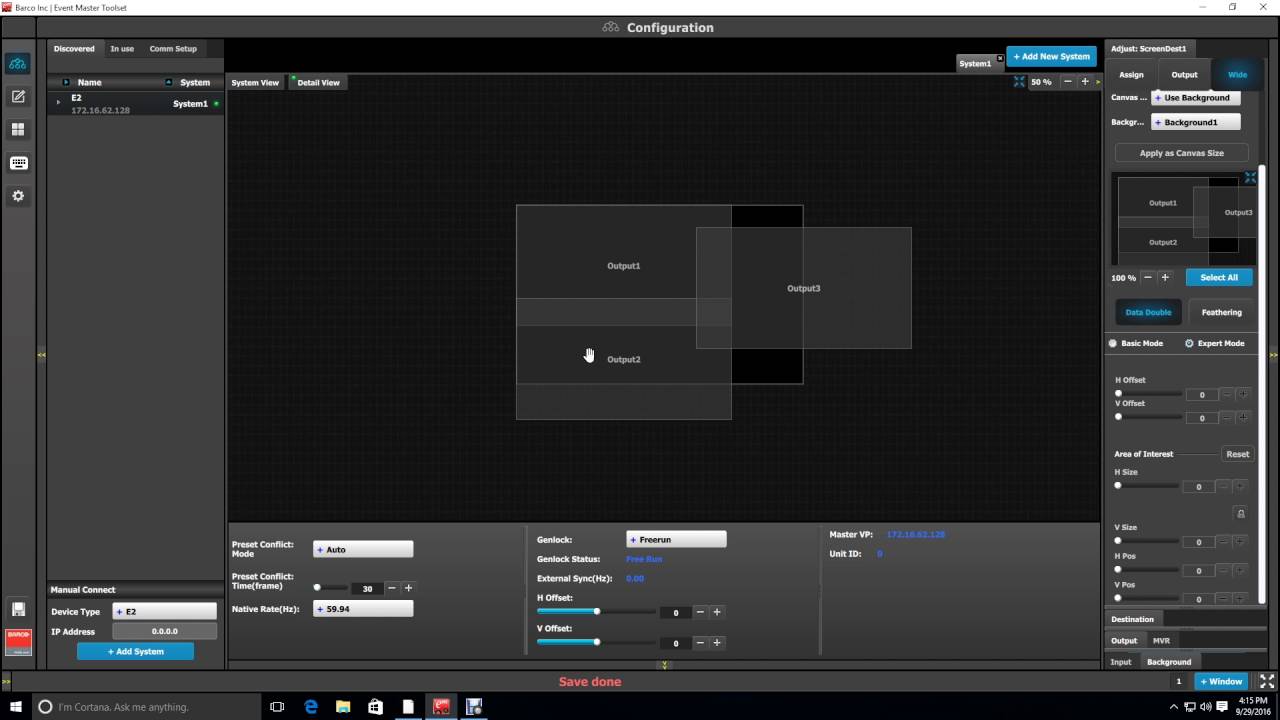Open the Output tab next to Assign
The width and height of the screenshot is (1280, 720).
(1184, 75)
